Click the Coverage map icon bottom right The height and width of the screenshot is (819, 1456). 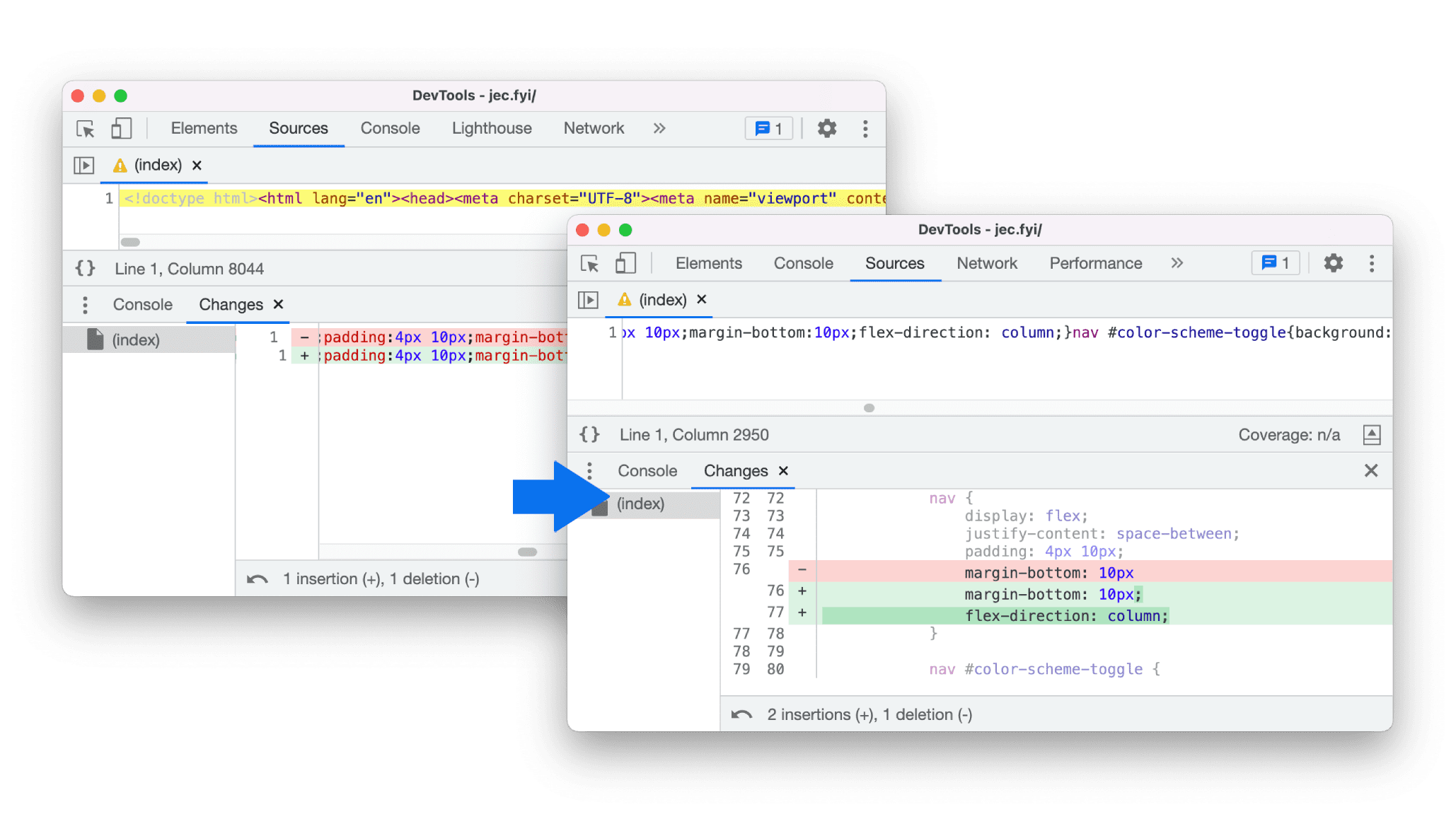tap(1377, 434)
